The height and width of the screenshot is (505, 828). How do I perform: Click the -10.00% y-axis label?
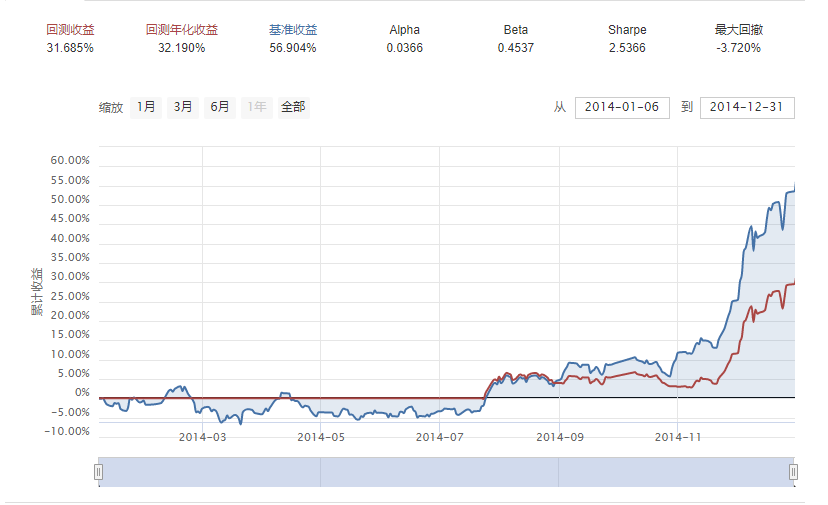pos(67,432)
